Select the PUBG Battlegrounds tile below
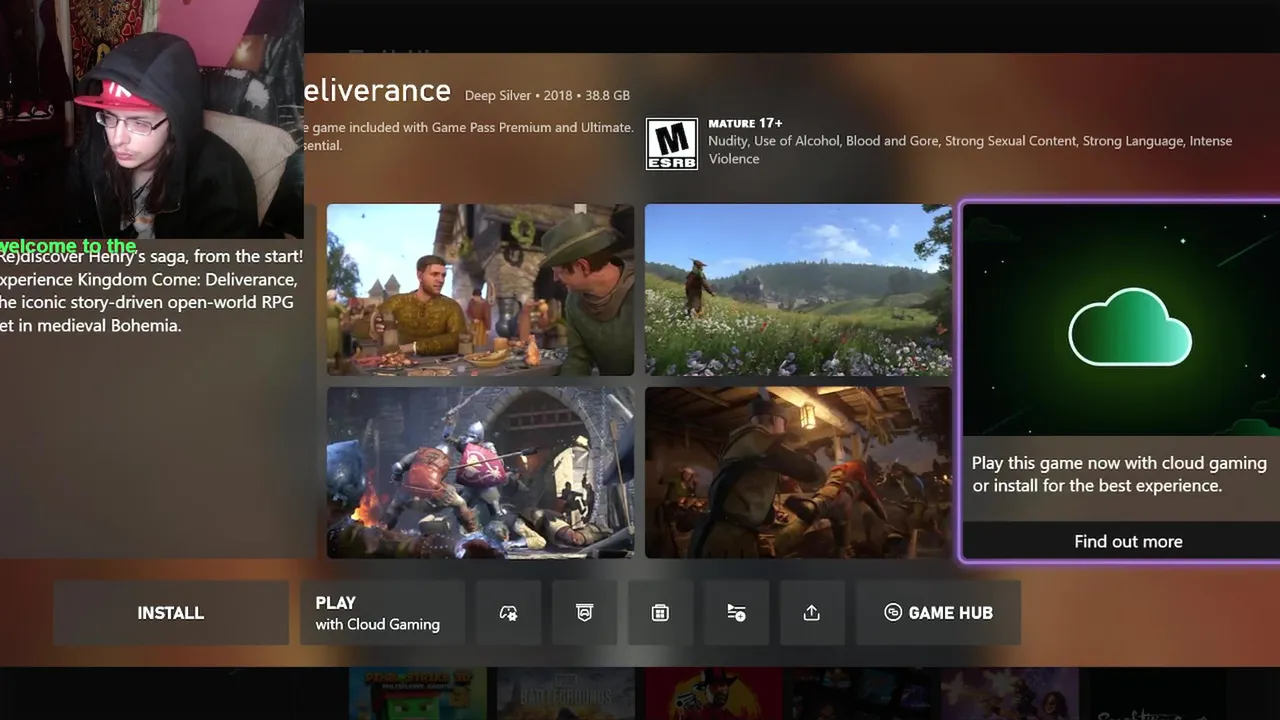The height and width of the screenshot is (720, 1280). pos(565,694)
